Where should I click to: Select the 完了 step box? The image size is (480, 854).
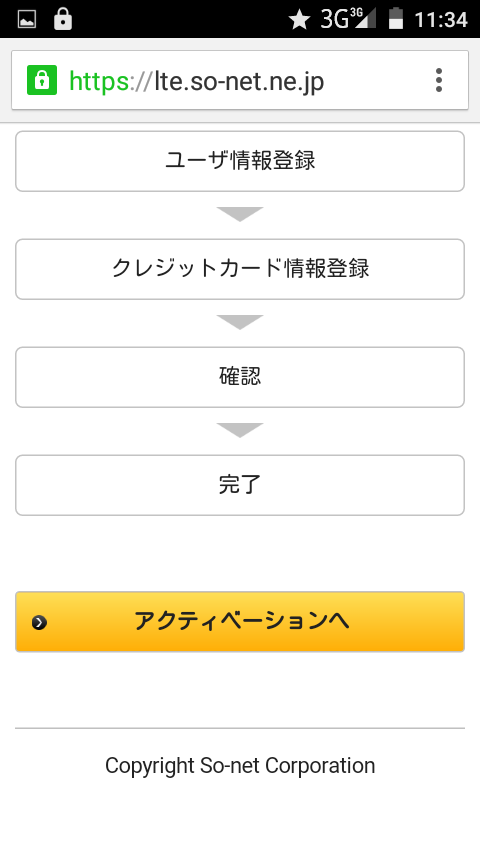[x=240, y=485]
